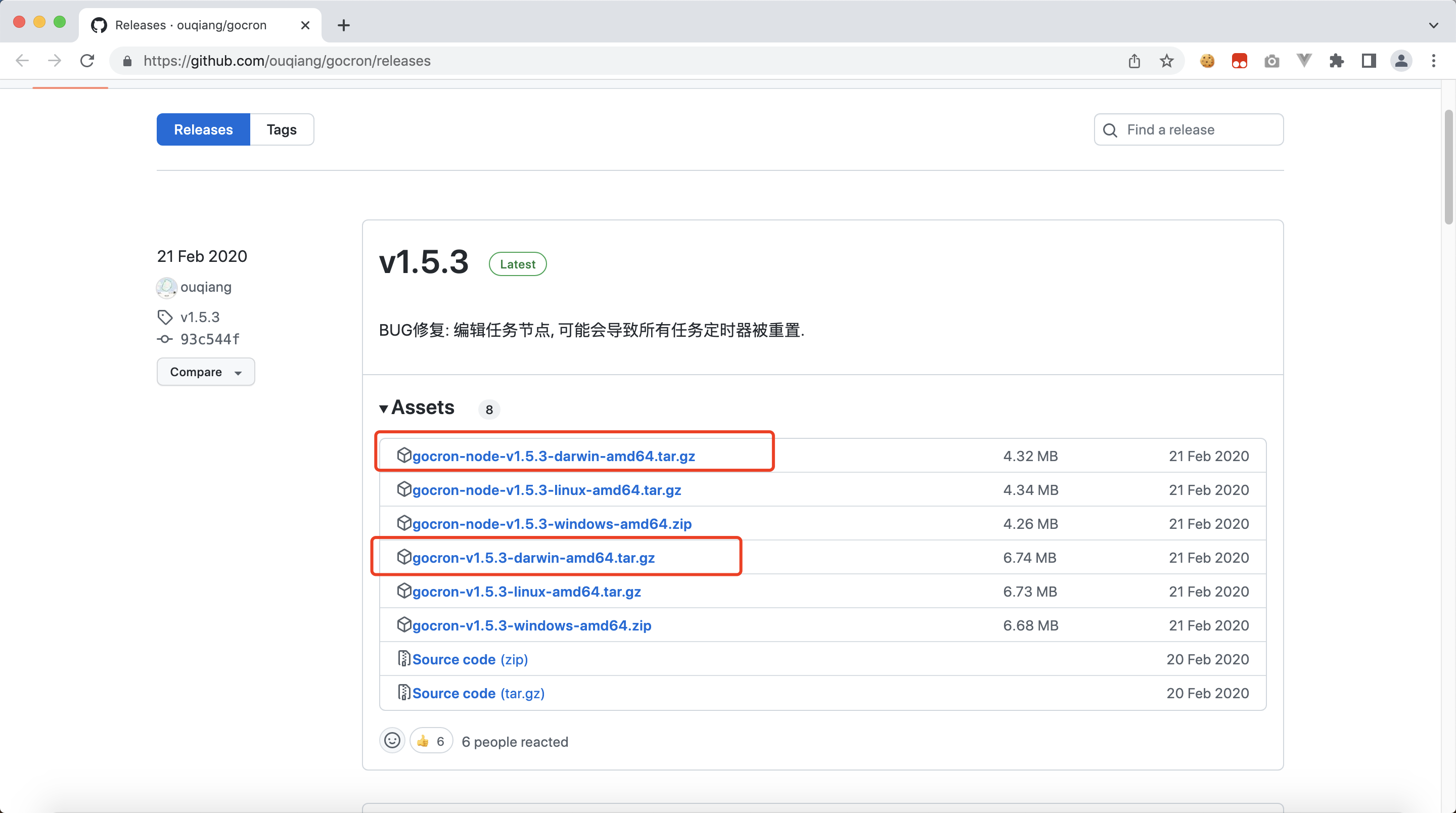The height and width of the screenshot is (813, 1456).
Task: Open the emoji reaction smiley picker
Action: click(x=392, y=741)
